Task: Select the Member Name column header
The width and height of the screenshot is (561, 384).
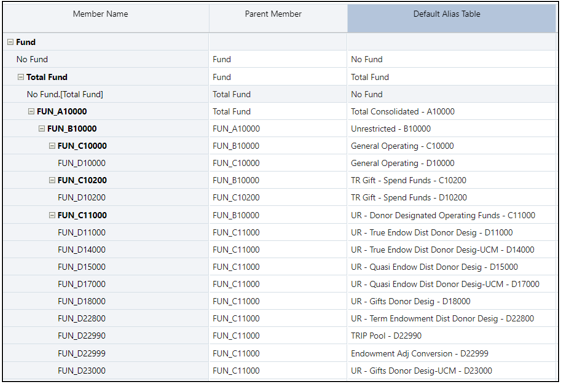Action: 106,18
